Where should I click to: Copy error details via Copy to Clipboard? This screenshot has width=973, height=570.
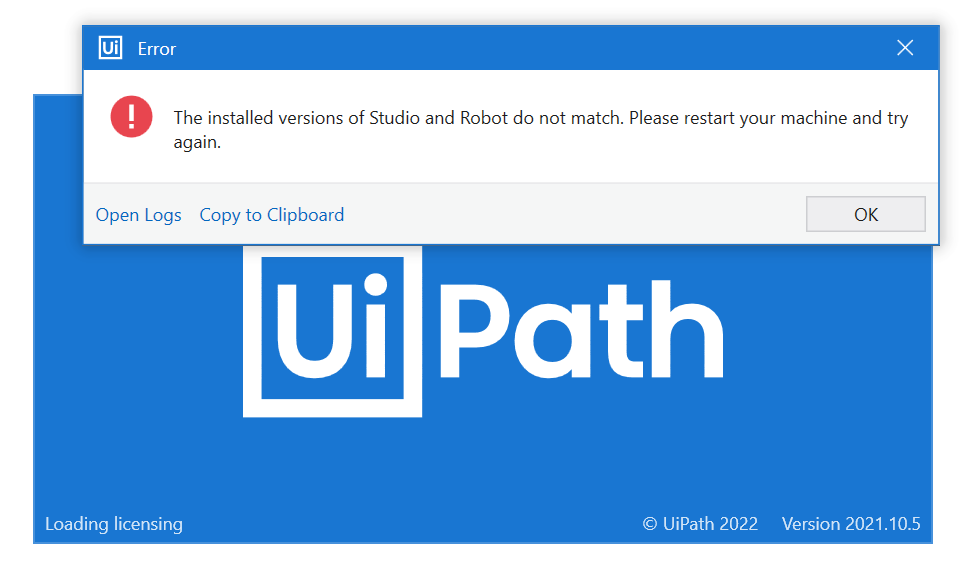point(272,215)
